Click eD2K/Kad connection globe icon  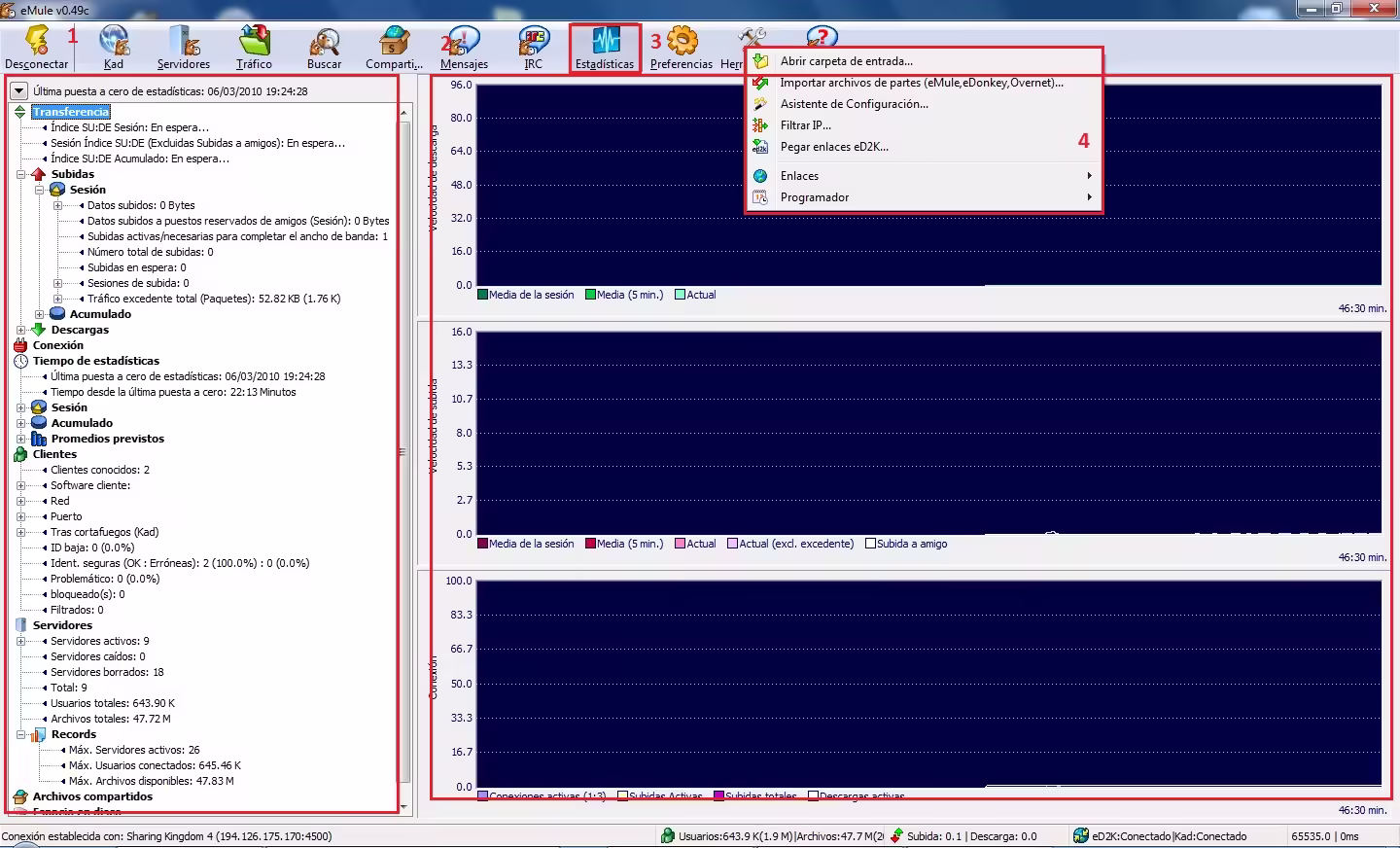point(1081,836)
